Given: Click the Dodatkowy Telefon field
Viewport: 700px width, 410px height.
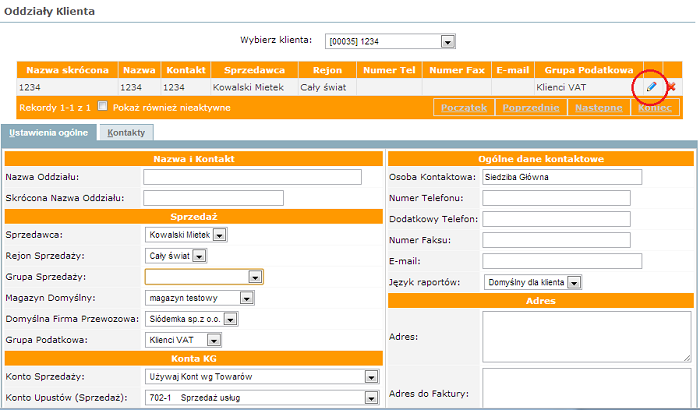Looking at the screenshot, I should tap(556, 219).
